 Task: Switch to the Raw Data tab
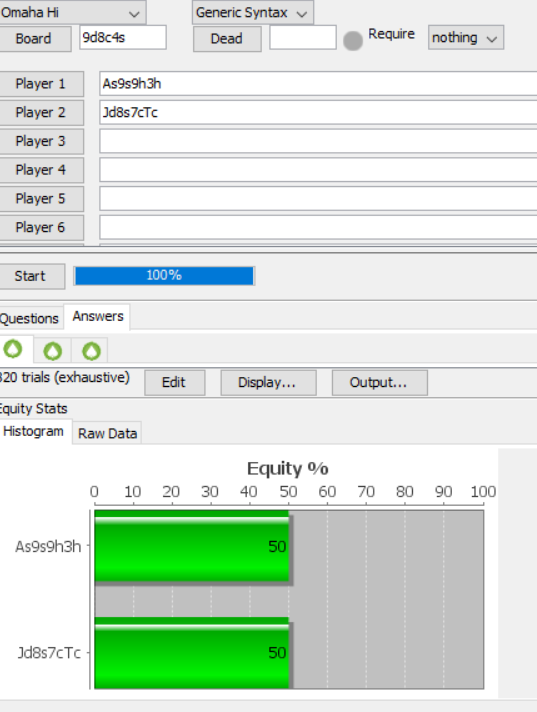[107, 433]
